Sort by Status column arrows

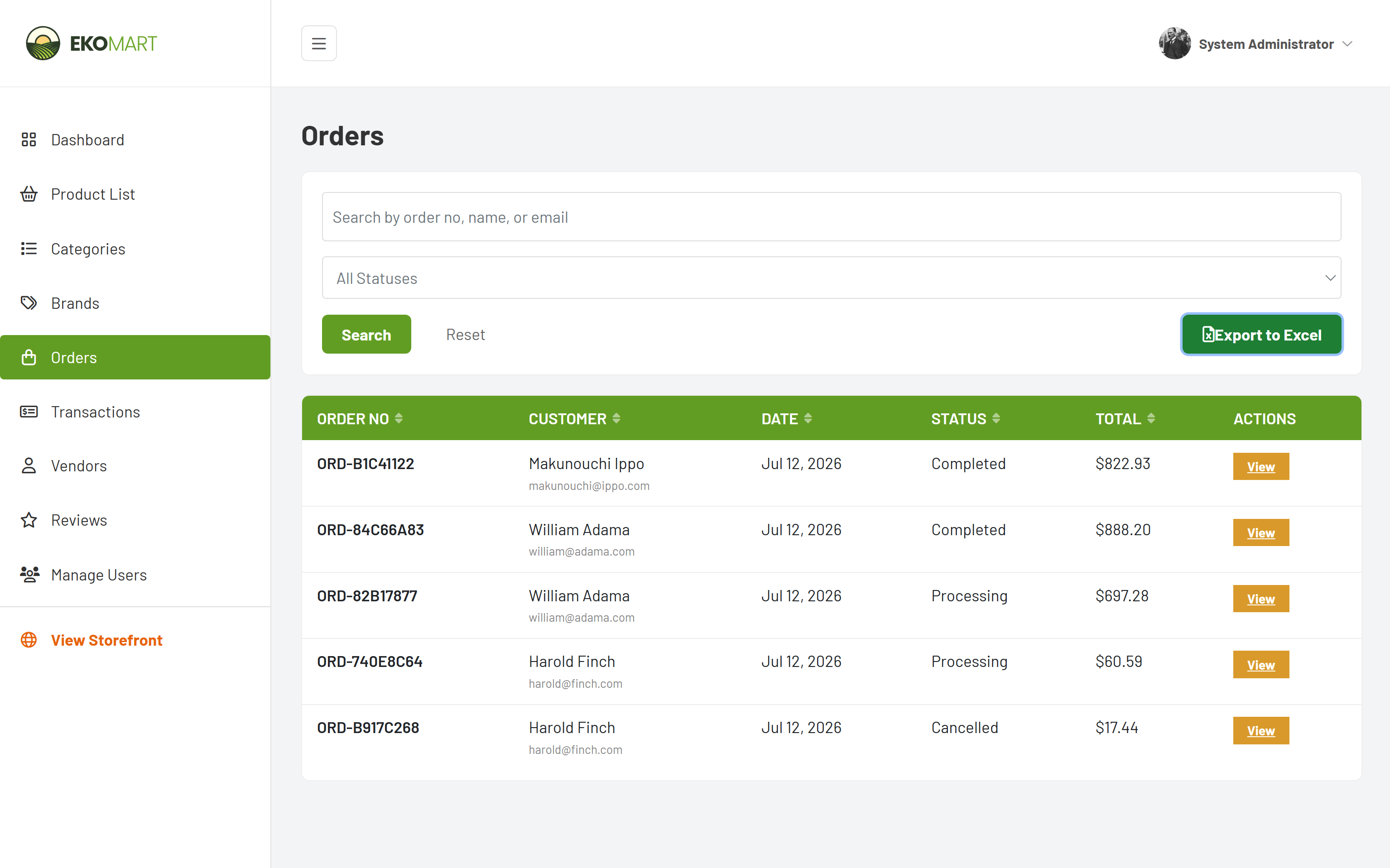(996, 418)
